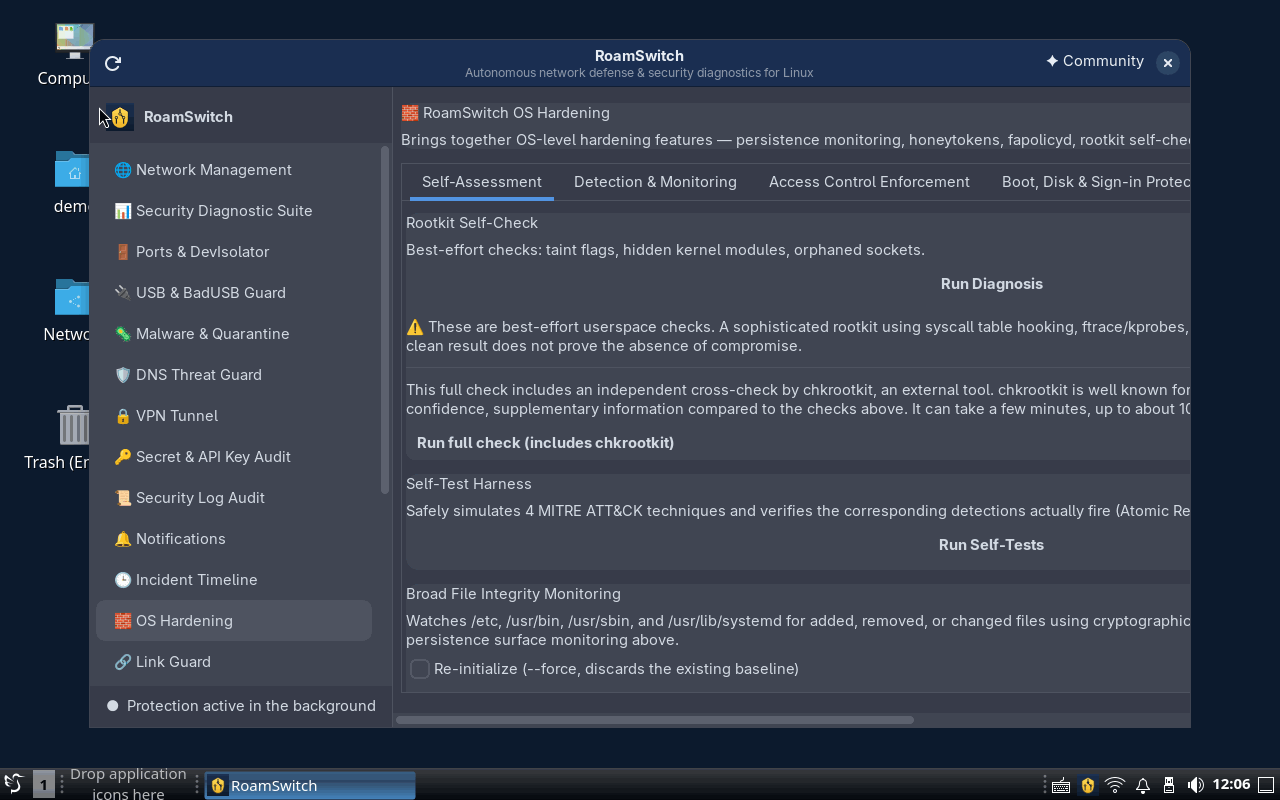Image resolution: width=1280 pixels, height=800 pixels.
Task: Click 'Broad File Integrity Monitoring' heading
Action: [x=513, y=594]
